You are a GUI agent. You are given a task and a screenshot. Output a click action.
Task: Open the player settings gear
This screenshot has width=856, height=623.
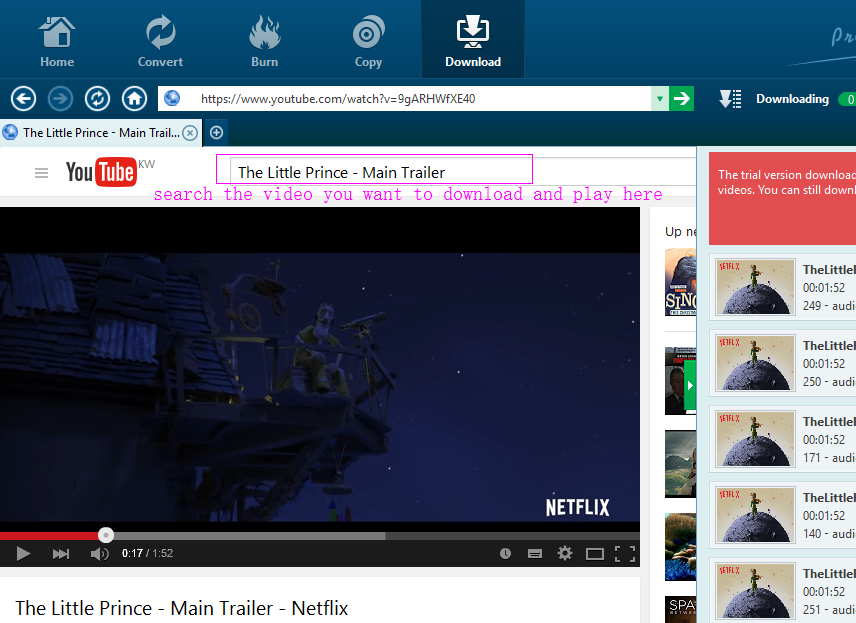click(565, 553)
